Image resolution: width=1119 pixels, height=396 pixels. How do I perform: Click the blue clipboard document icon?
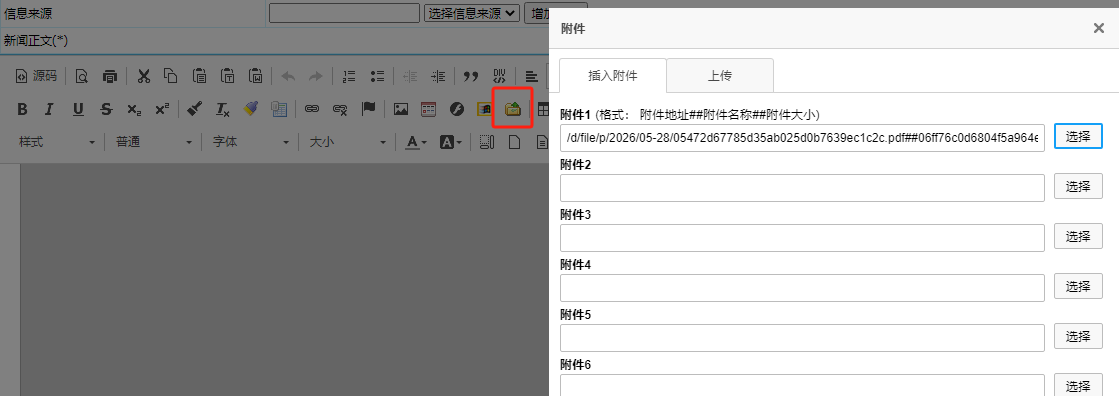(x=279, y=109)
